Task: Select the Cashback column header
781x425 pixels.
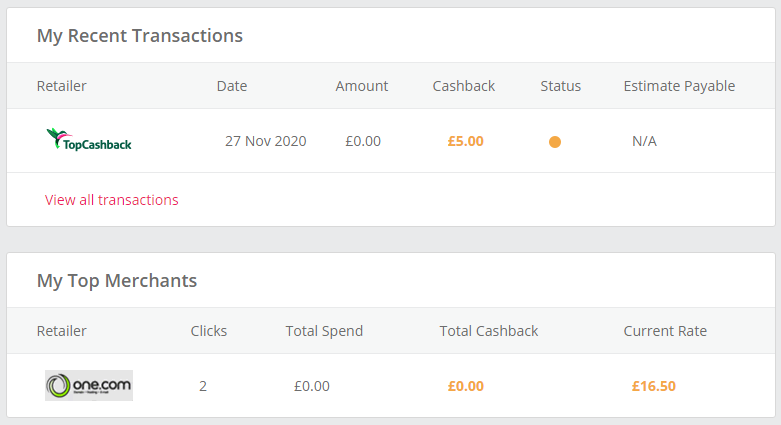Action: [464, 86]
